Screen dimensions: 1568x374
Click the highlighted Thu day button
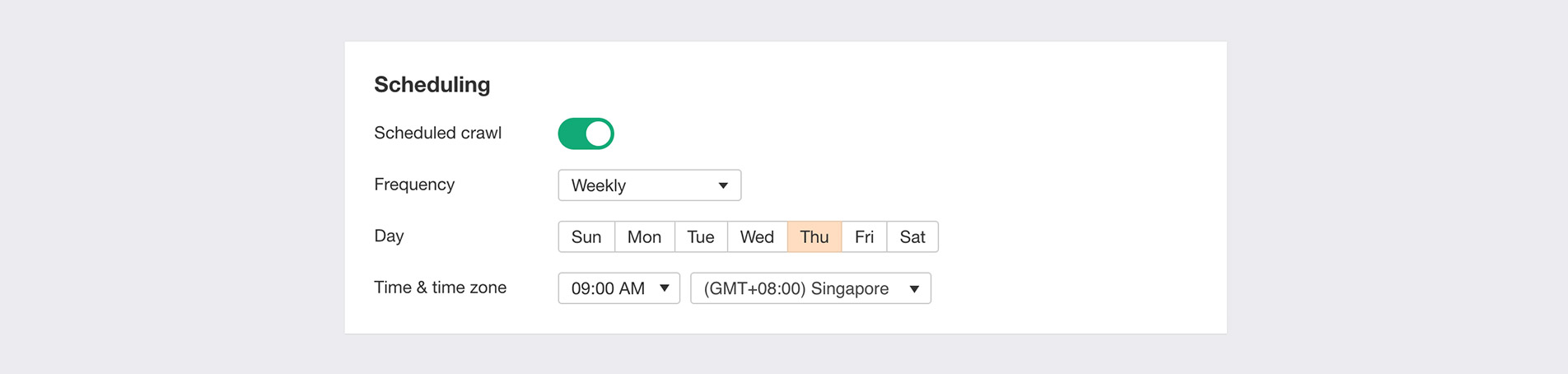click(x=814, y=237)
